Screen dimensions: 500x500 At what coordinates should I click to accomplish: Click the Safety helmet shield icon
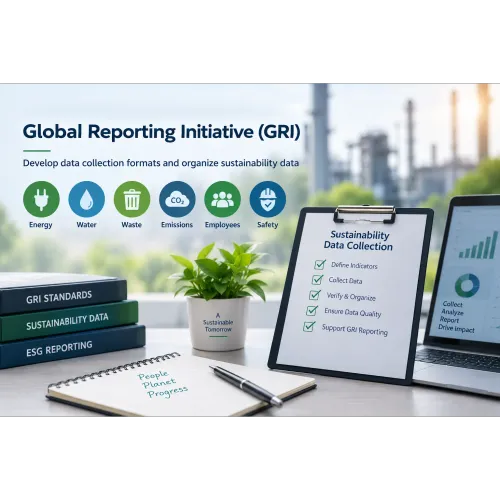pyautogui.click(x=268, y=199)
